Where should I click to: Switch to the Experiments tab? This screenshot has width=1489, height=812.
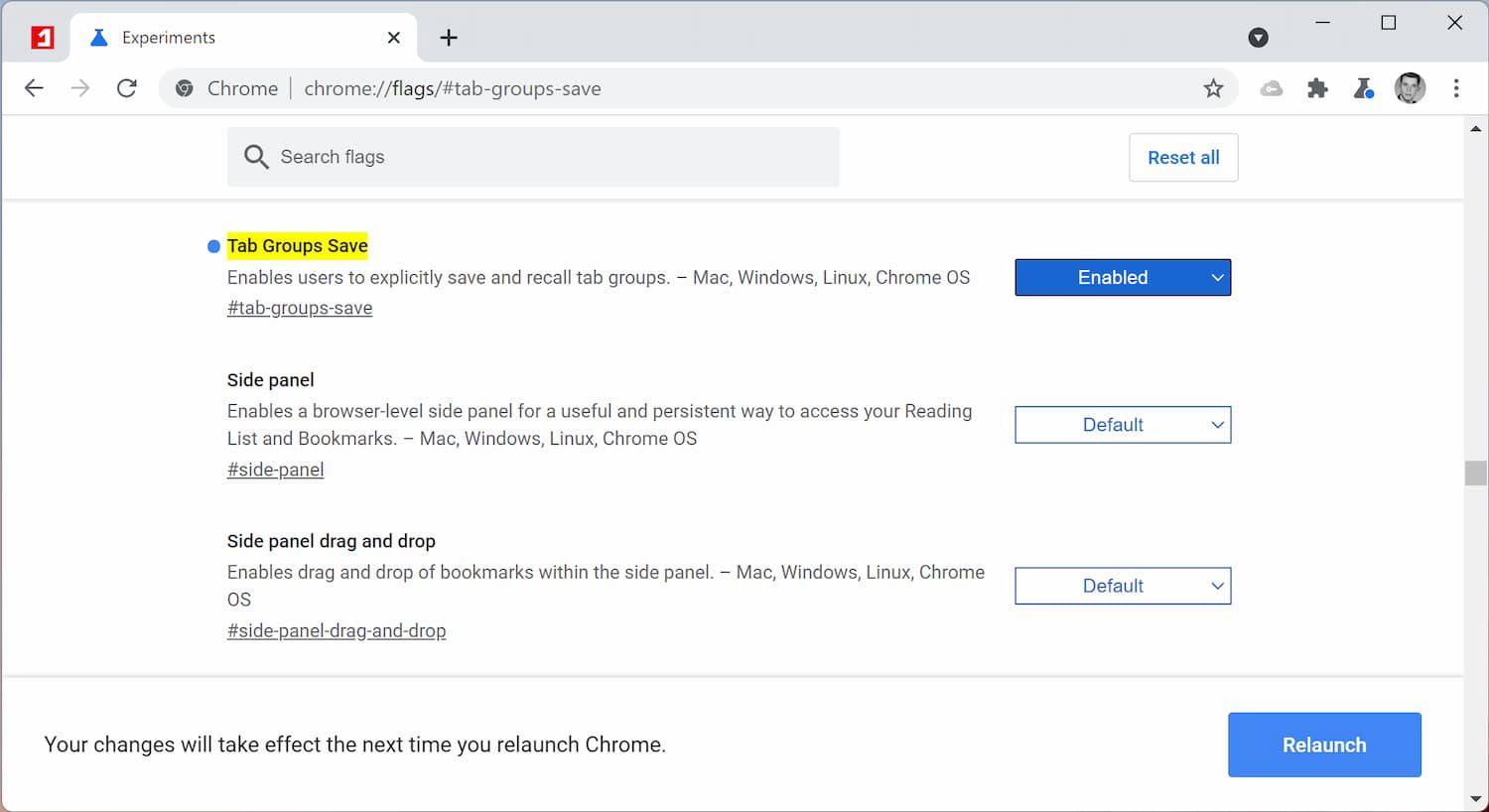tap(228, 38)
